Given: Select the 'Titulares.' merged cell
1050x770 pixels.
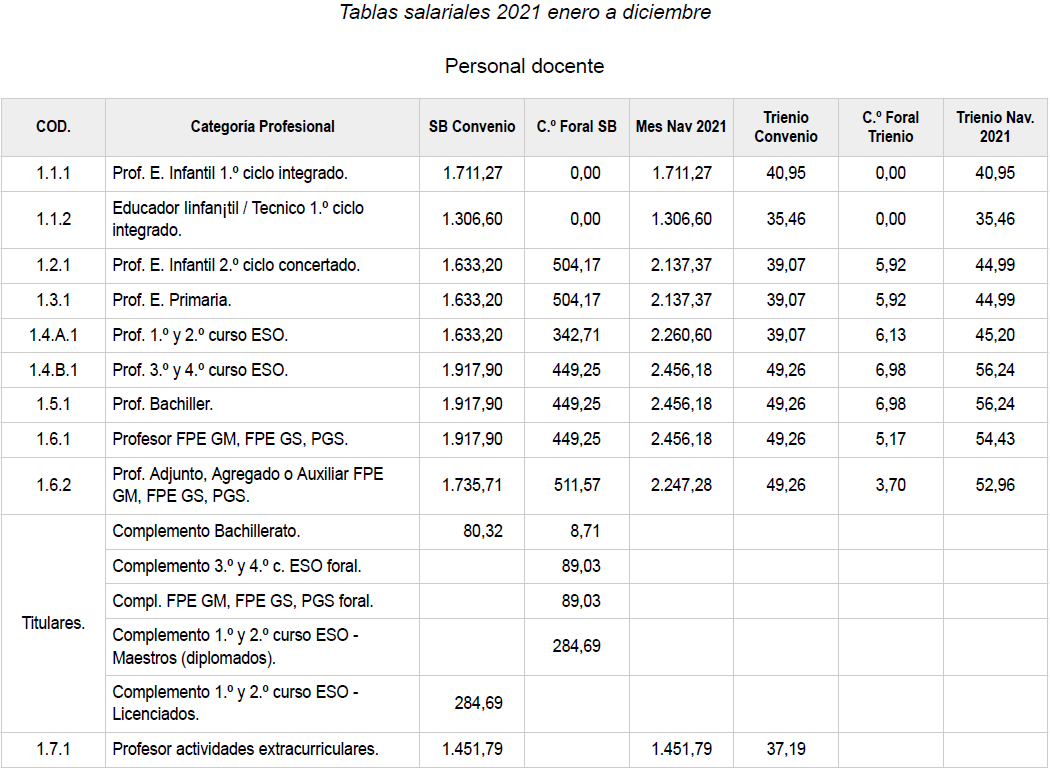Looking at the screenshot, I should tap(53, 623).
